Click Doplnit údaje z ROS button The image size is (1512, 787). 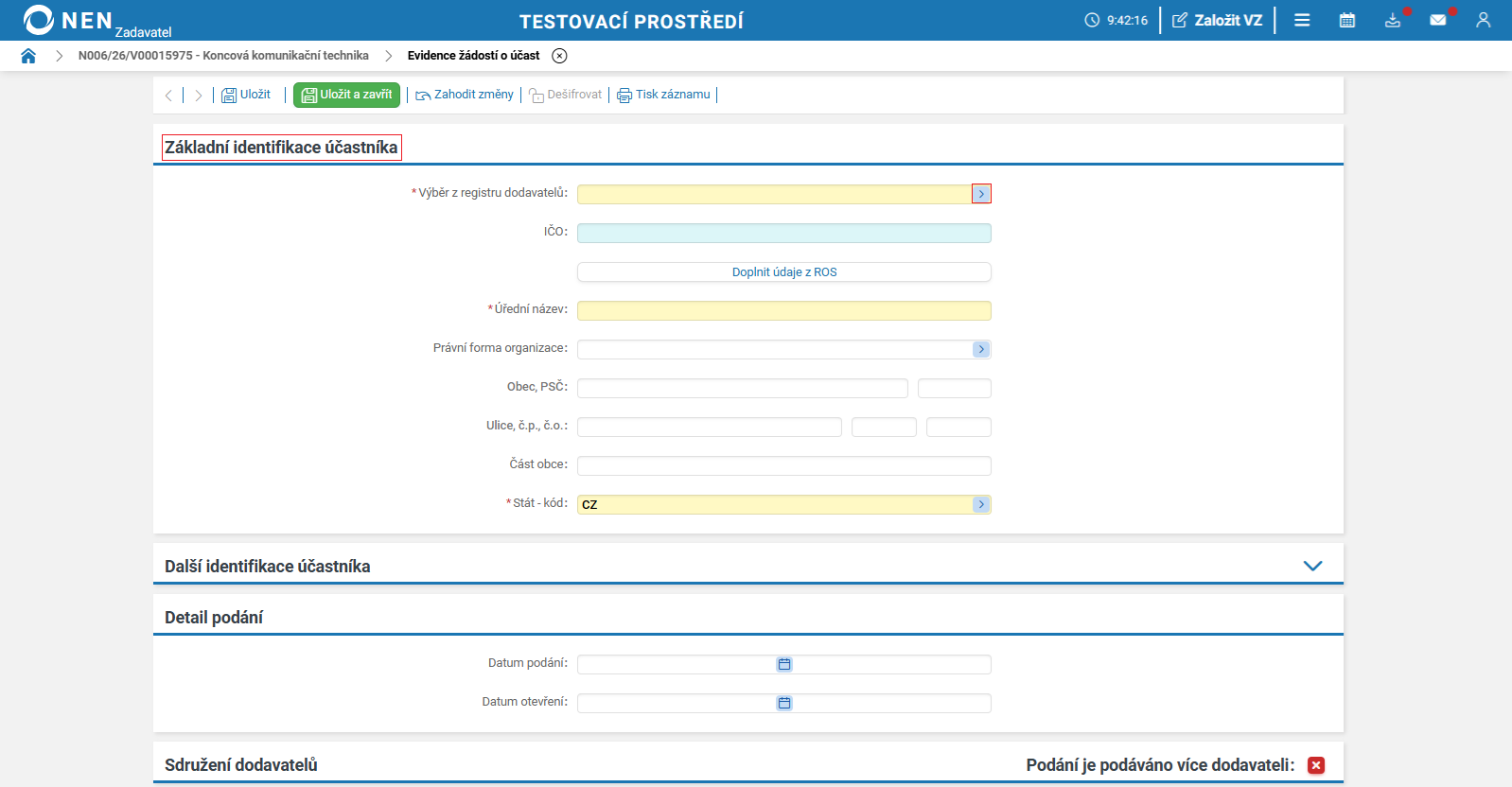(x=784, y=271)
